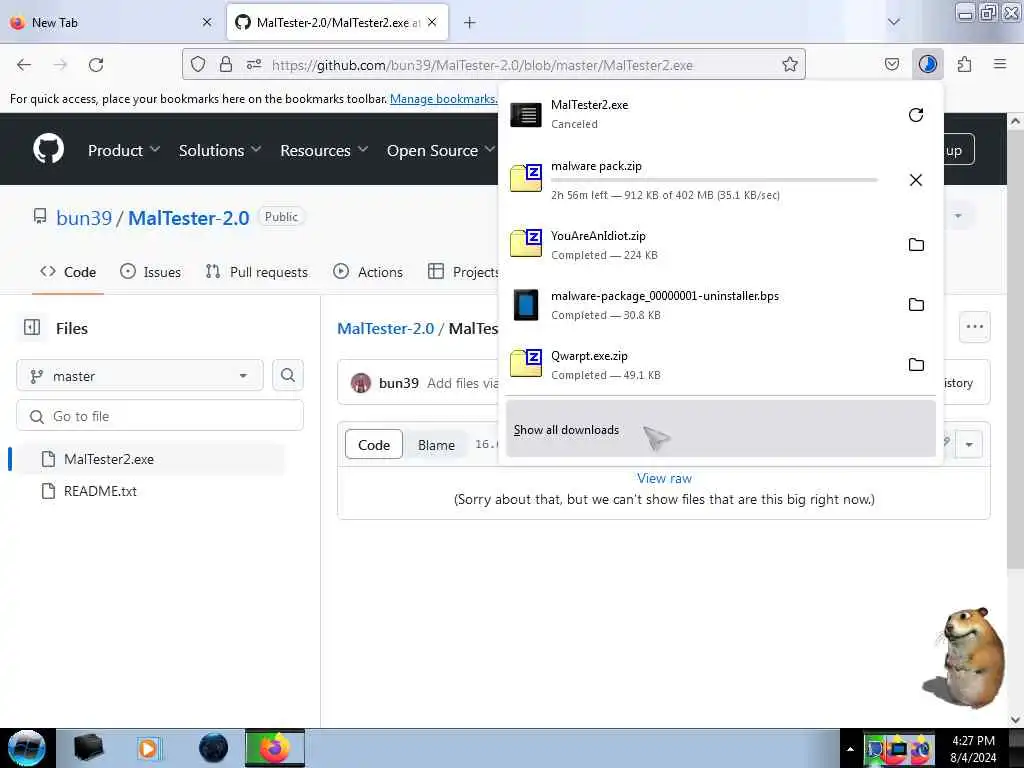The height and width of the screenshot is (768, 1024).
Task: Search files with the magnifier button
Action: tap(287, 375)
